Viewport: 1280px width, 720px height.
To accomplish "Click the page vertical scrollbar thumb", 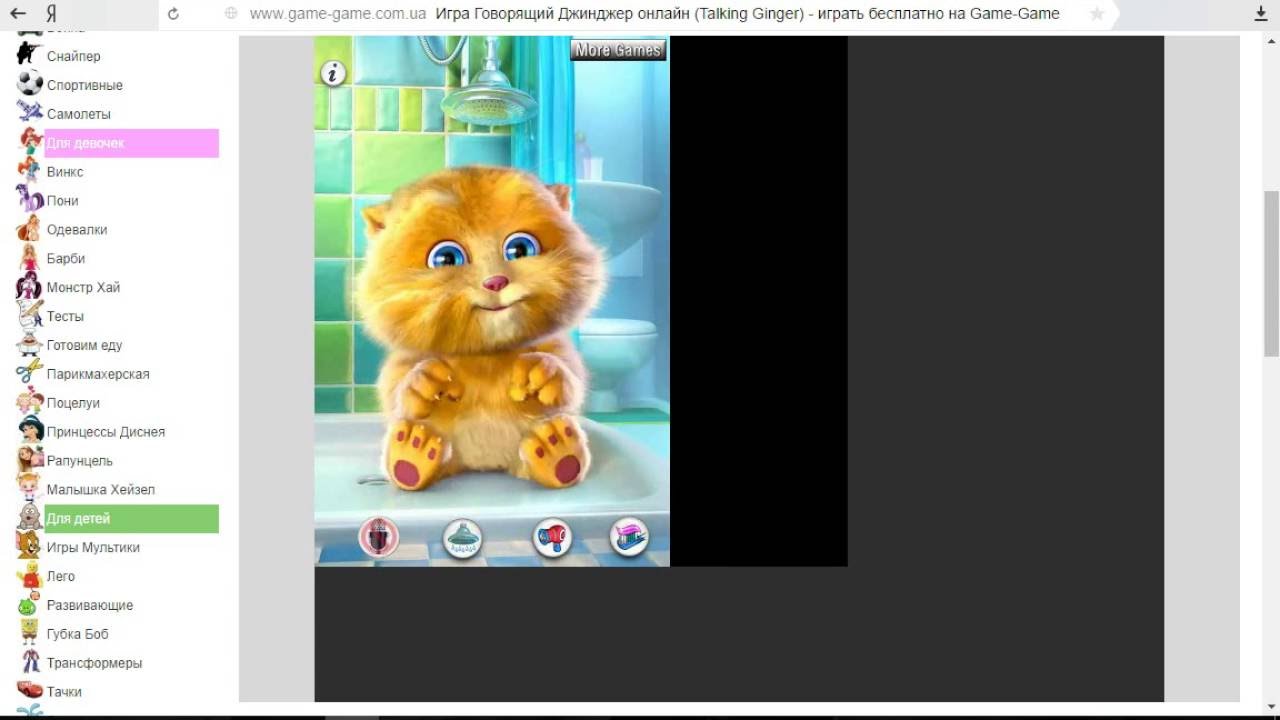I will point(1271,272).
